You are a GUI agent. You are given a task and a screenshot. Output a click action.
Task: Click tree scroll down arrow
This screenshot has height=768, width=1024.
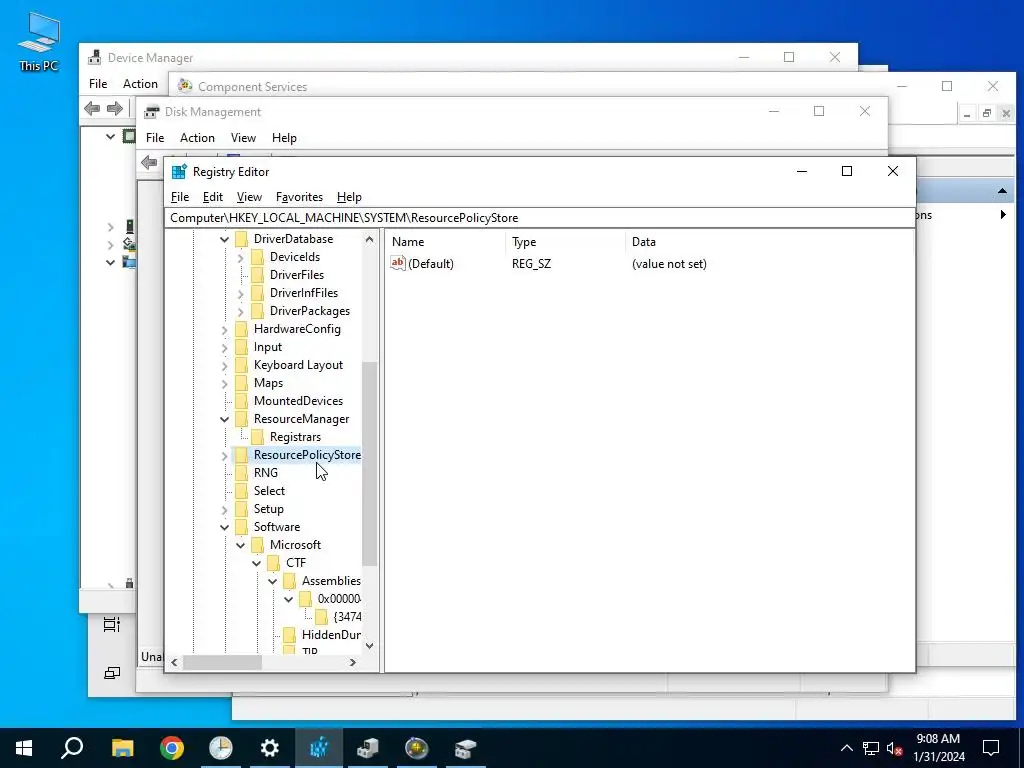(x=370, y=646)
